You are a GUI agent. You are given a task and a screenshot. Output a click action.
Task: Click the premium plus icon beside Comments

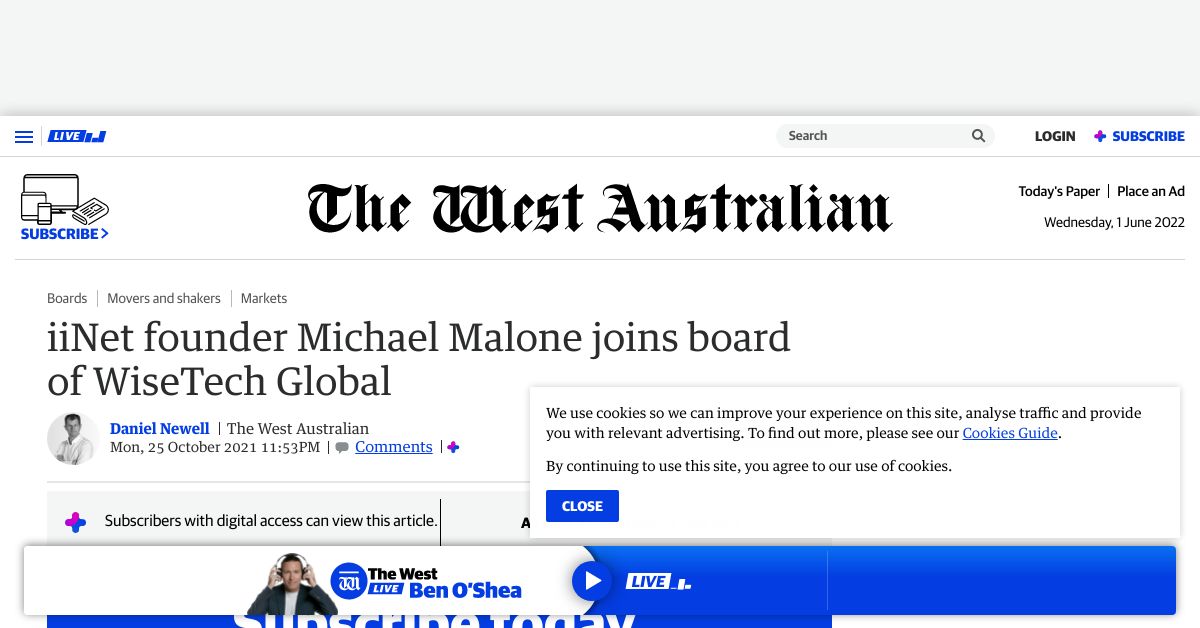click(453, 447)
